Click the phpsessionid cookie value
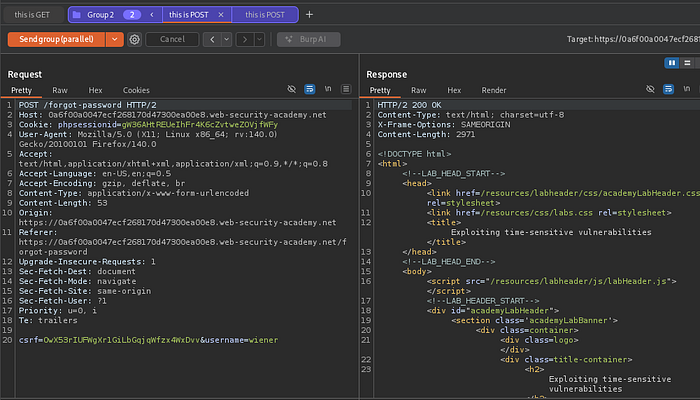This screenshot has width=700, height=400. [x=200, y=125]
